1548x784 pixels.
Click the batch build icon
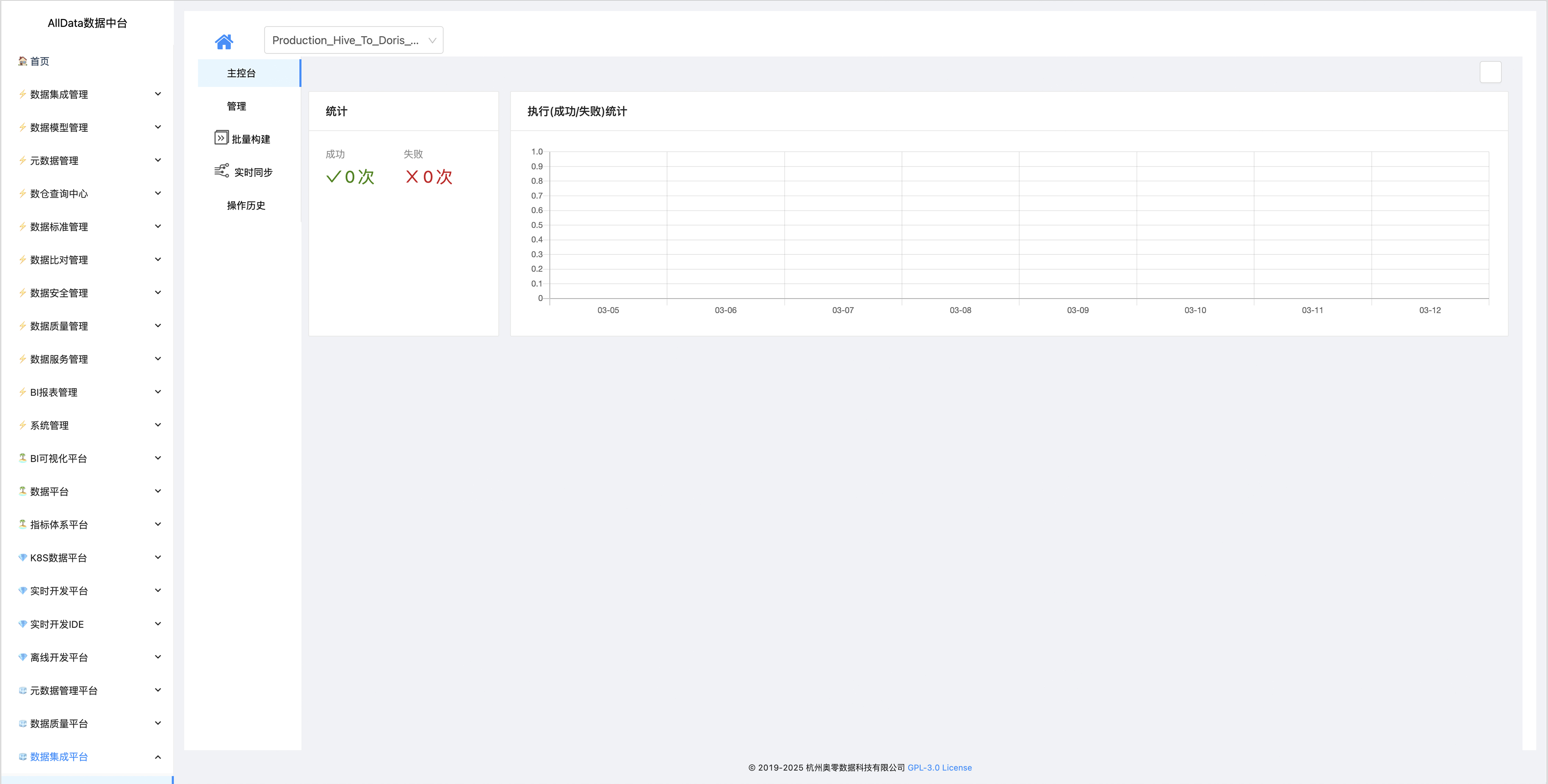pyautogui.click(x=221, y=138)
